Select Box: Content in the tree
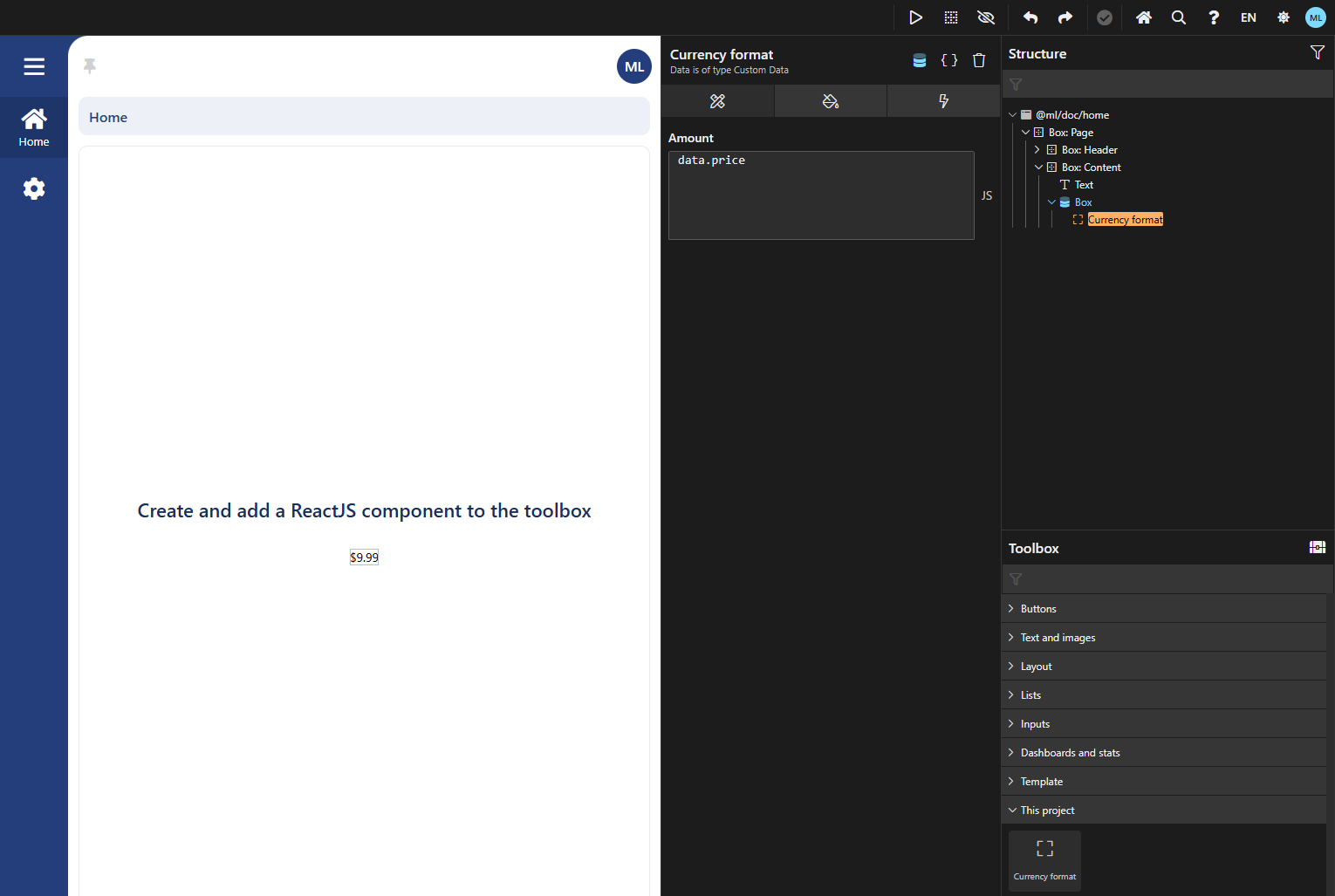The width and height of the screenshot is (1335, 896). tap(1091, 168)
